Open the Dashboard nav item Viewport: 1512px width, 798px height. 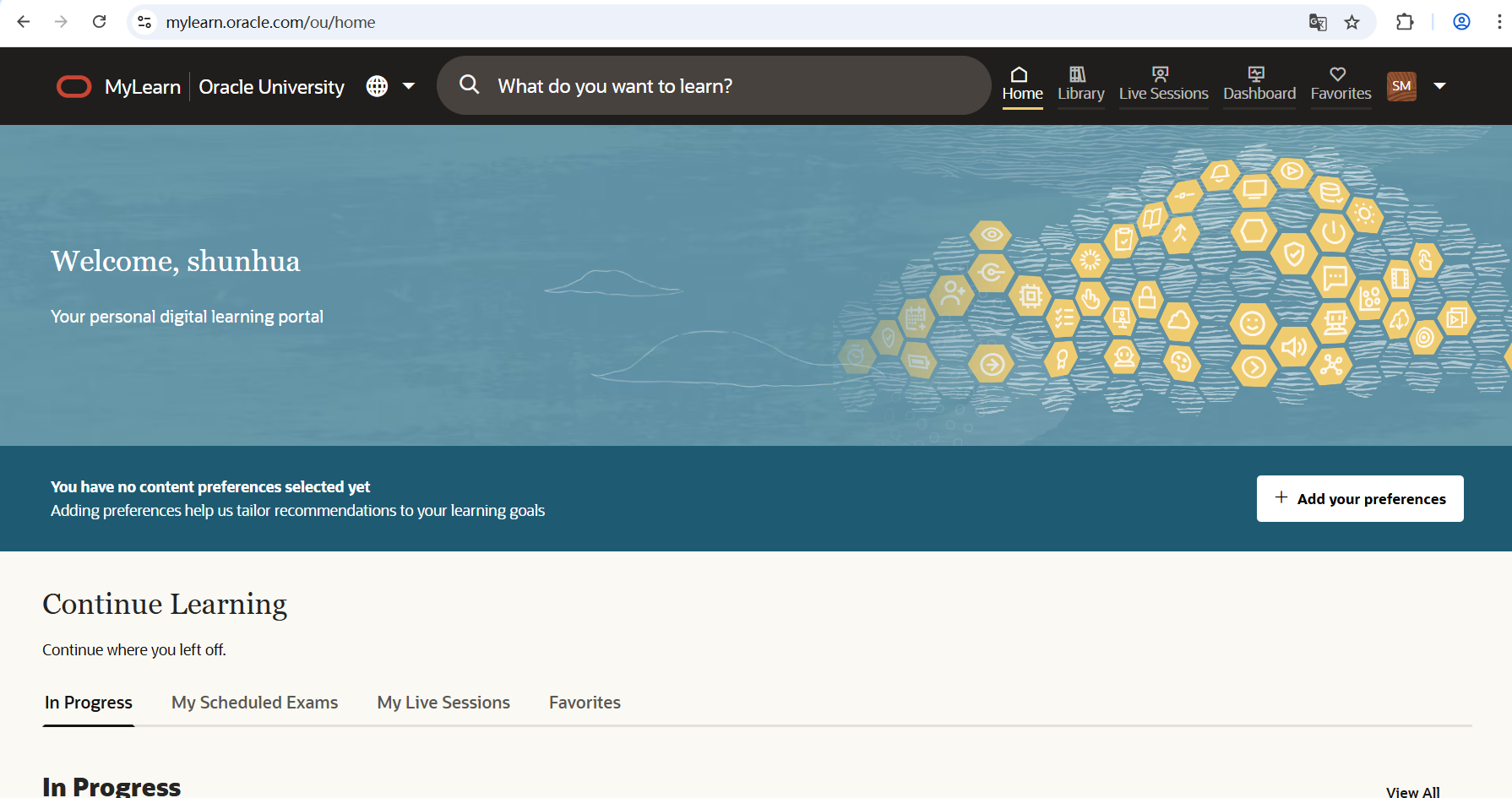[x=1259, y=85]
